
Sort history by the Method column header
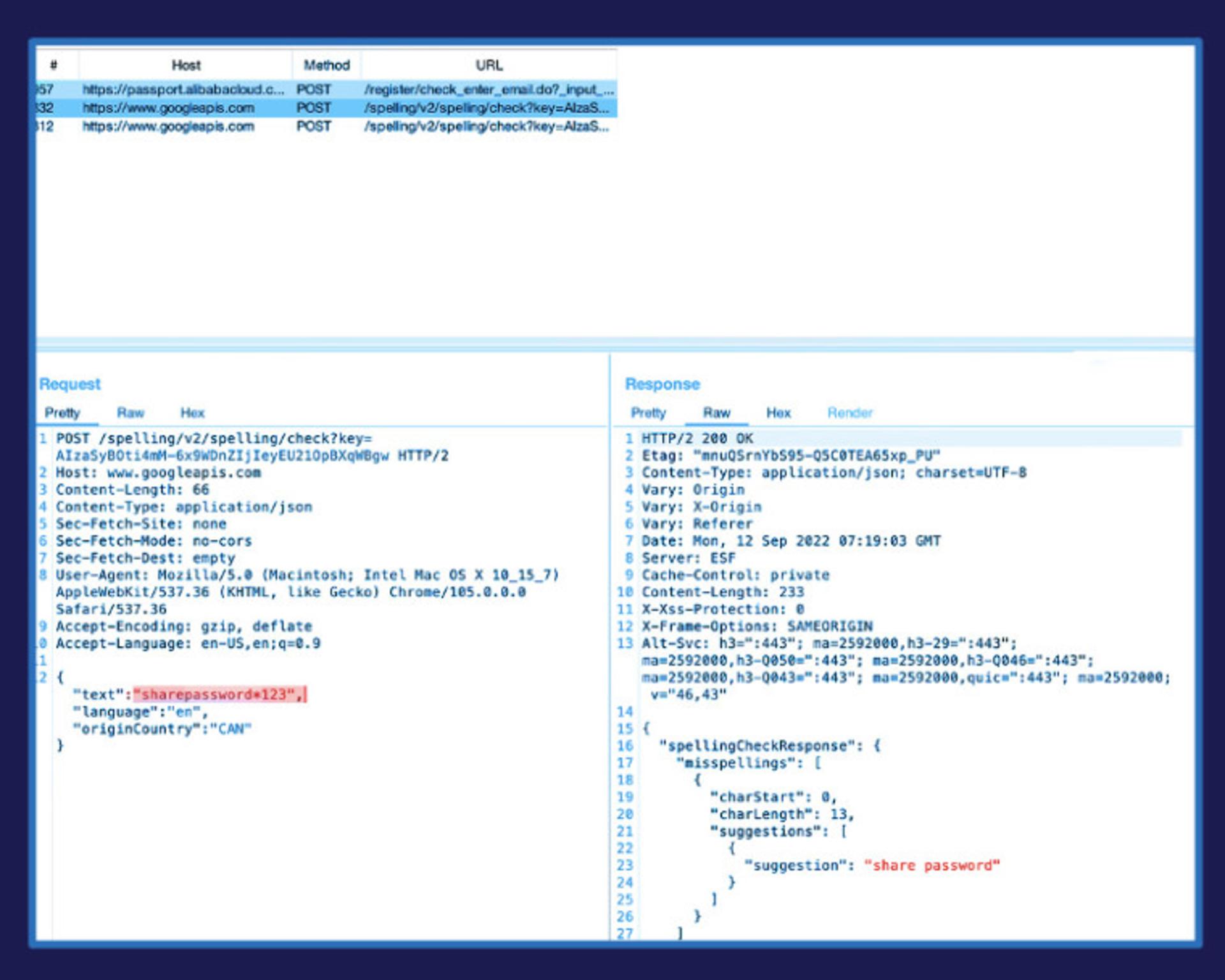(x=327, y=65)
